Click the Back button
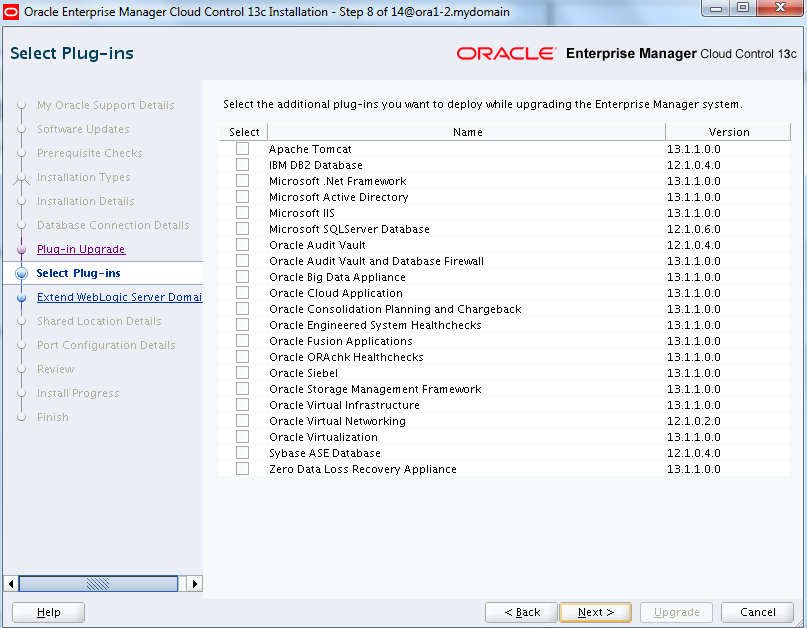This screenshot has height=628, width=807. tap(521, 612)
